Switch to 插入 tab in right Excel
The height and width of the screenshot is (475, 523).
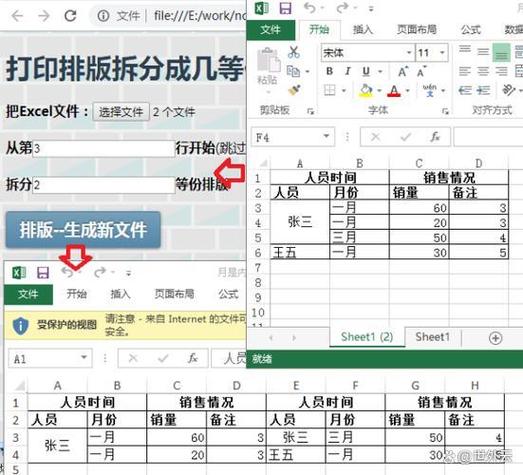363,30
